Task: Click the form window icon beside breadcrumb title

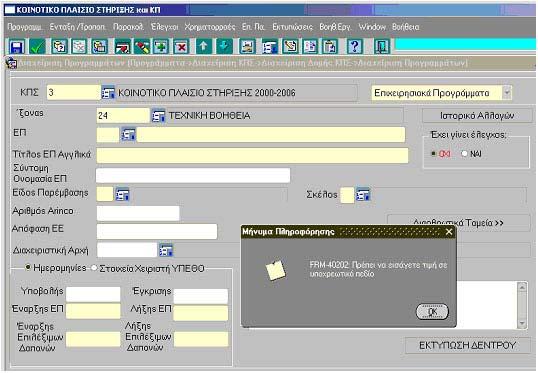Action: [x=11, y=63]
